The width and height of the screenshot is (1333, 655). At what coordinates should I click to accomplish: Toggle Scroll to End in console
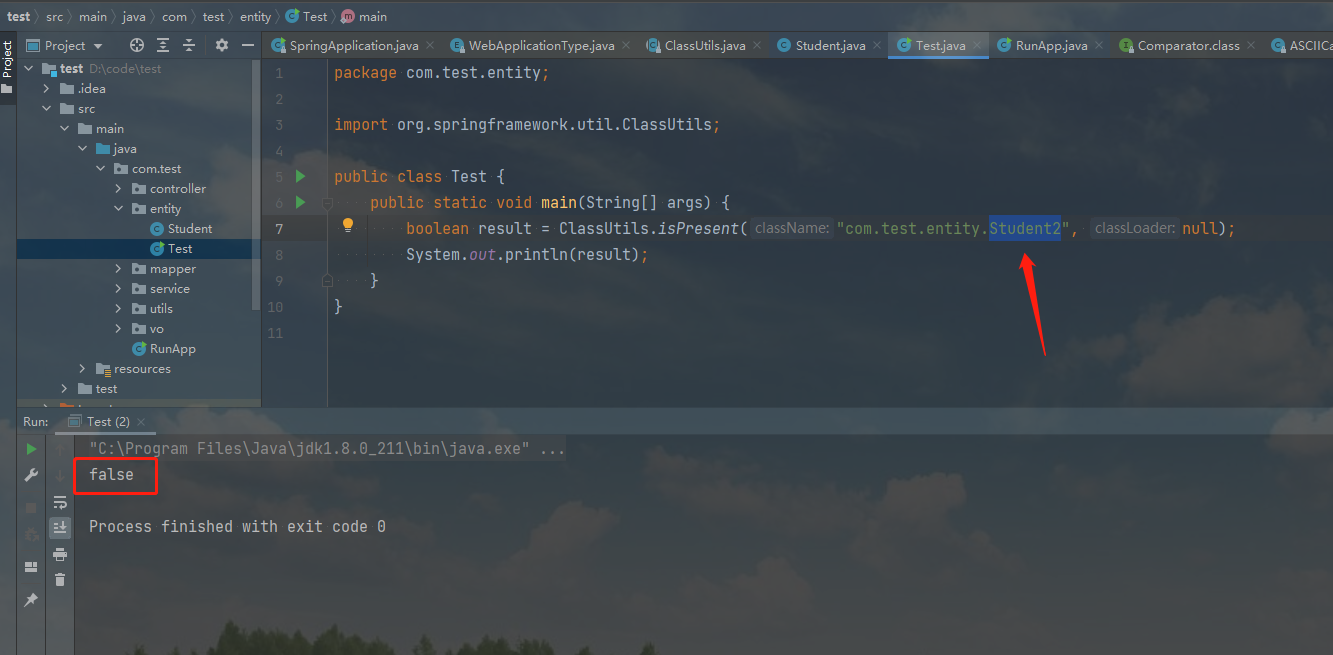click(60, 529)
